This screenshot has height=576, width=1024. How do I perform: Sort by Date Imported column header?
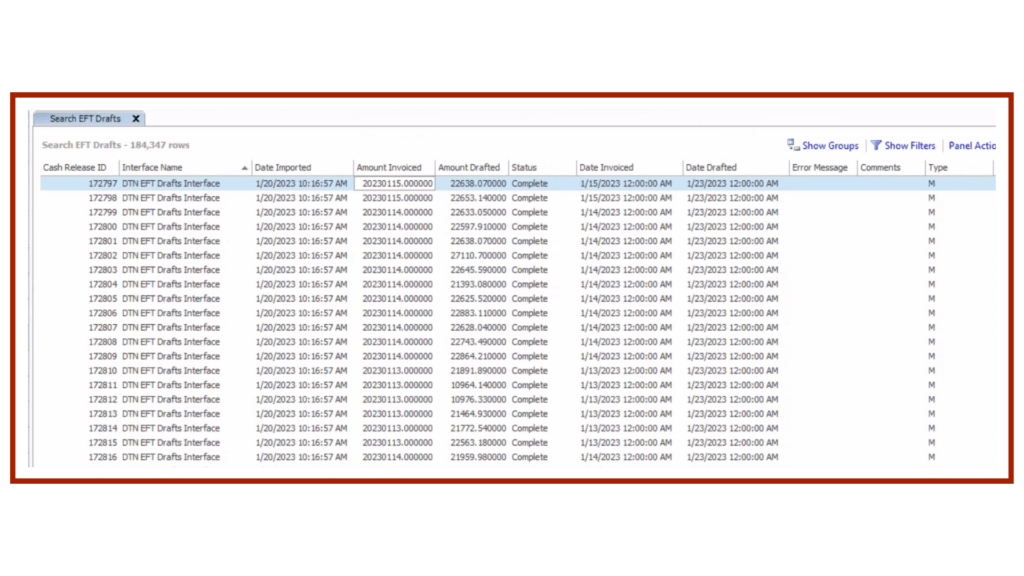pyautogui.click(x=283, y=168)
